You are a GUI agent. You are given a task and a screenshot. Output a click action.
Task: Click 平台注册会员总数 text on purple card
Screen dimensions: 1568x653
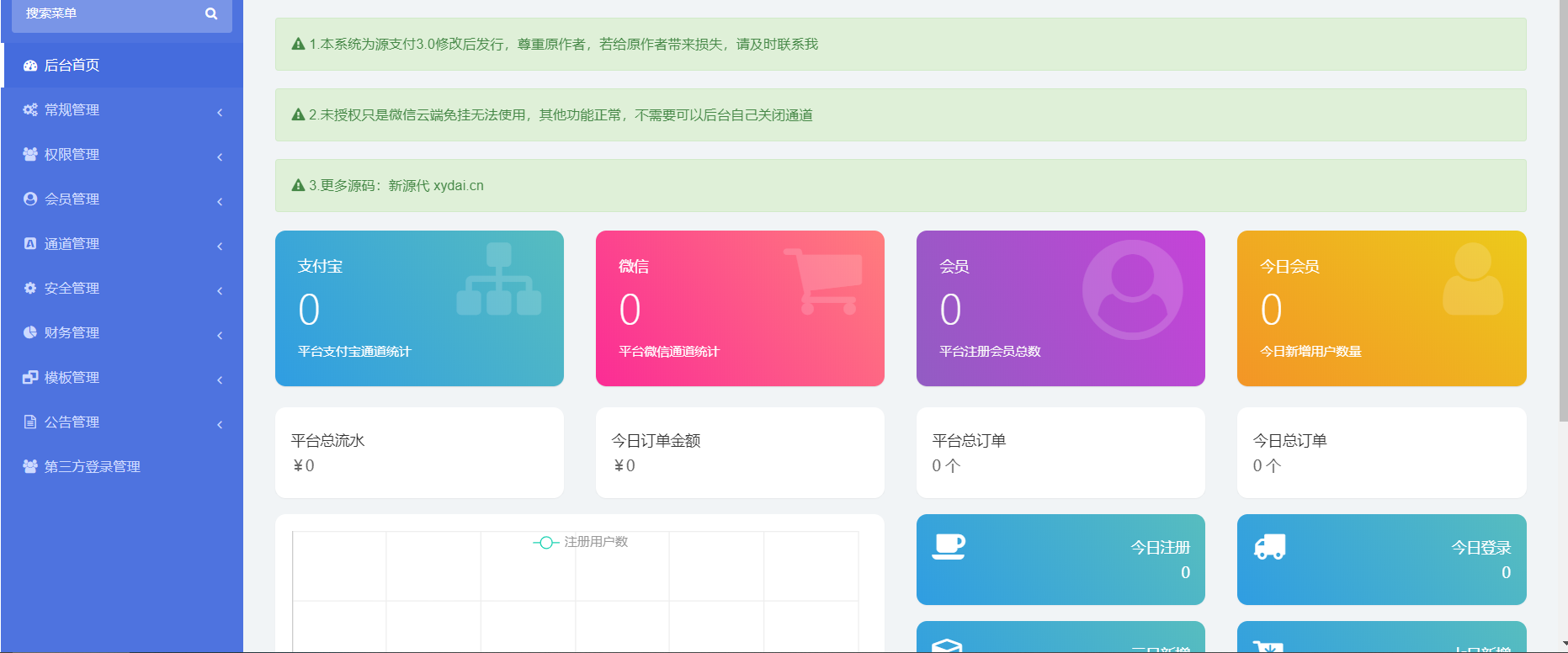point(990,352)
